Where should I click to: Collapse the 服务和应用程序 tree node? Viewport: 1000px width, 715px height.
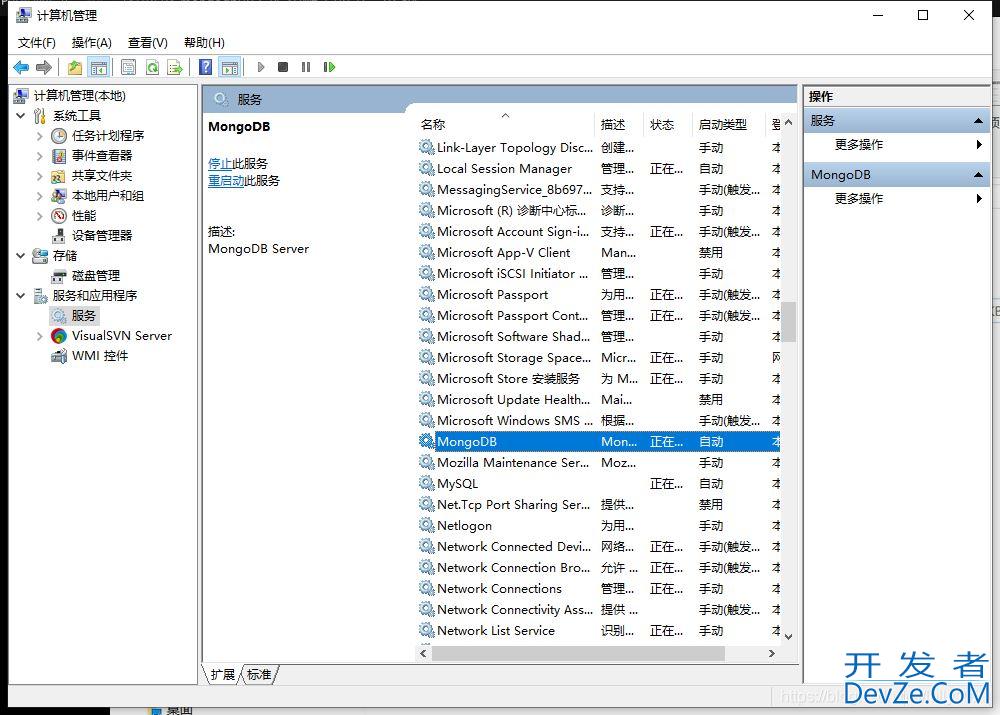(20, 295)
